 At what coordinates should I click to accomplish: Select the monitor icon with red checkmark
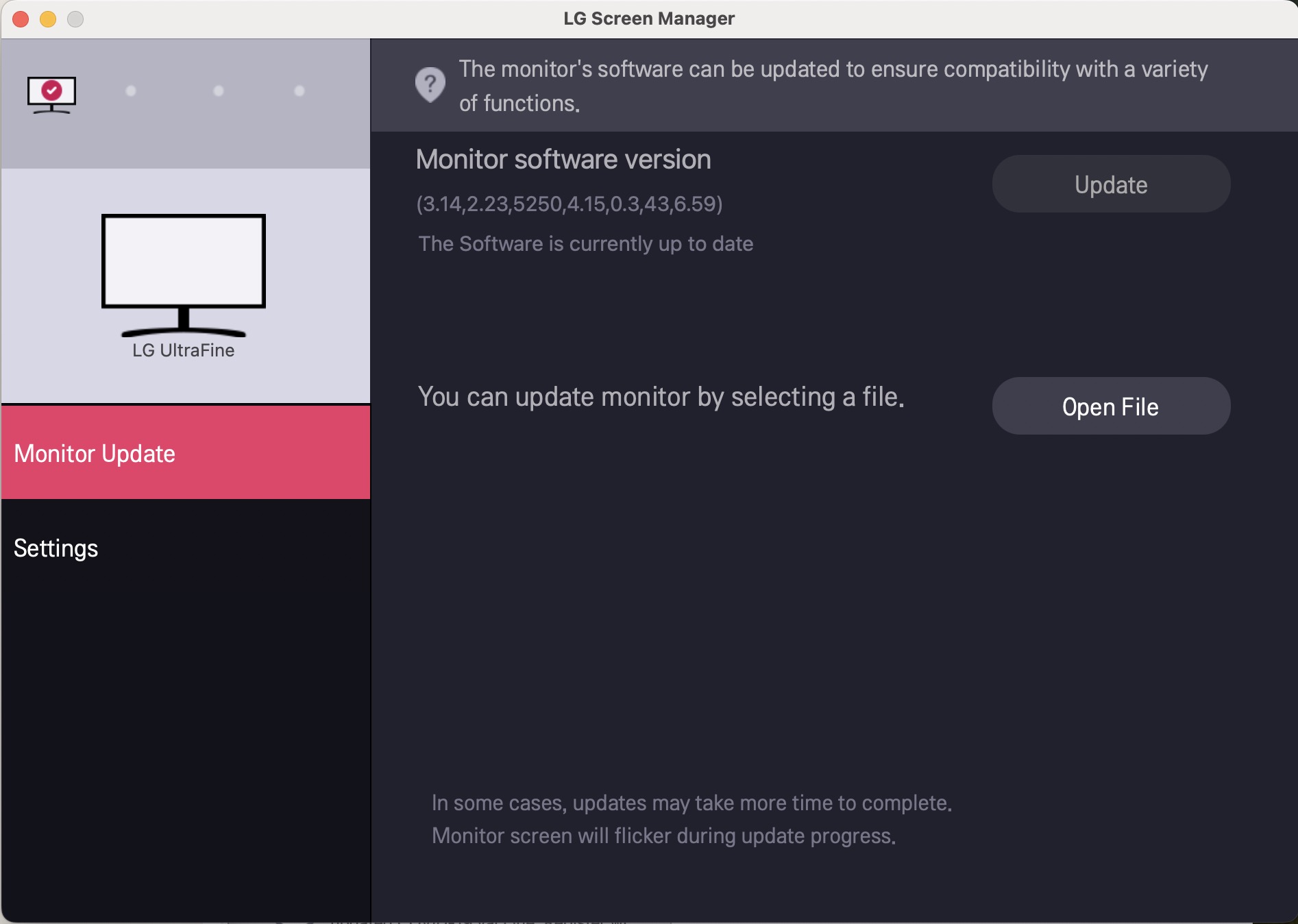(51, 95)
